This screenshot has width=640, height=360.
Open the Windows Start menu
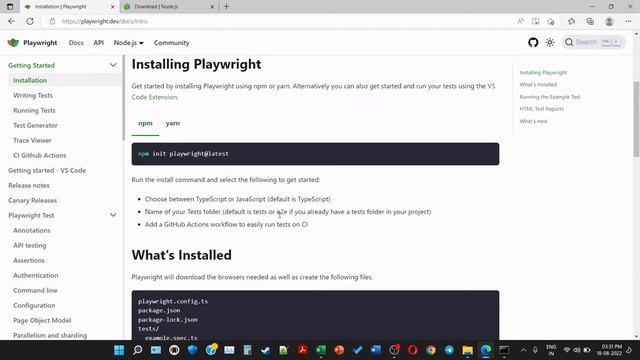pyautogui.click(x=119, y=350)
